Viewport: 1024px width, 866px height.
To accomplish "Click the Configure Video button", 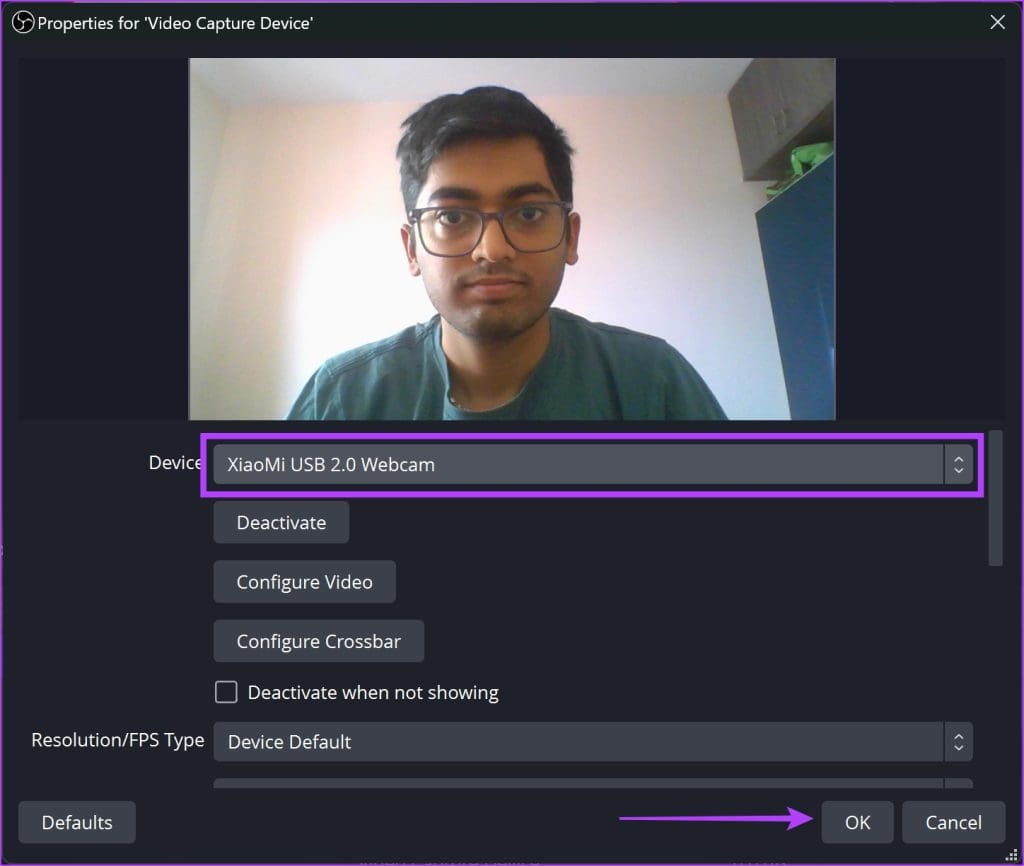I will coord(304,581).
